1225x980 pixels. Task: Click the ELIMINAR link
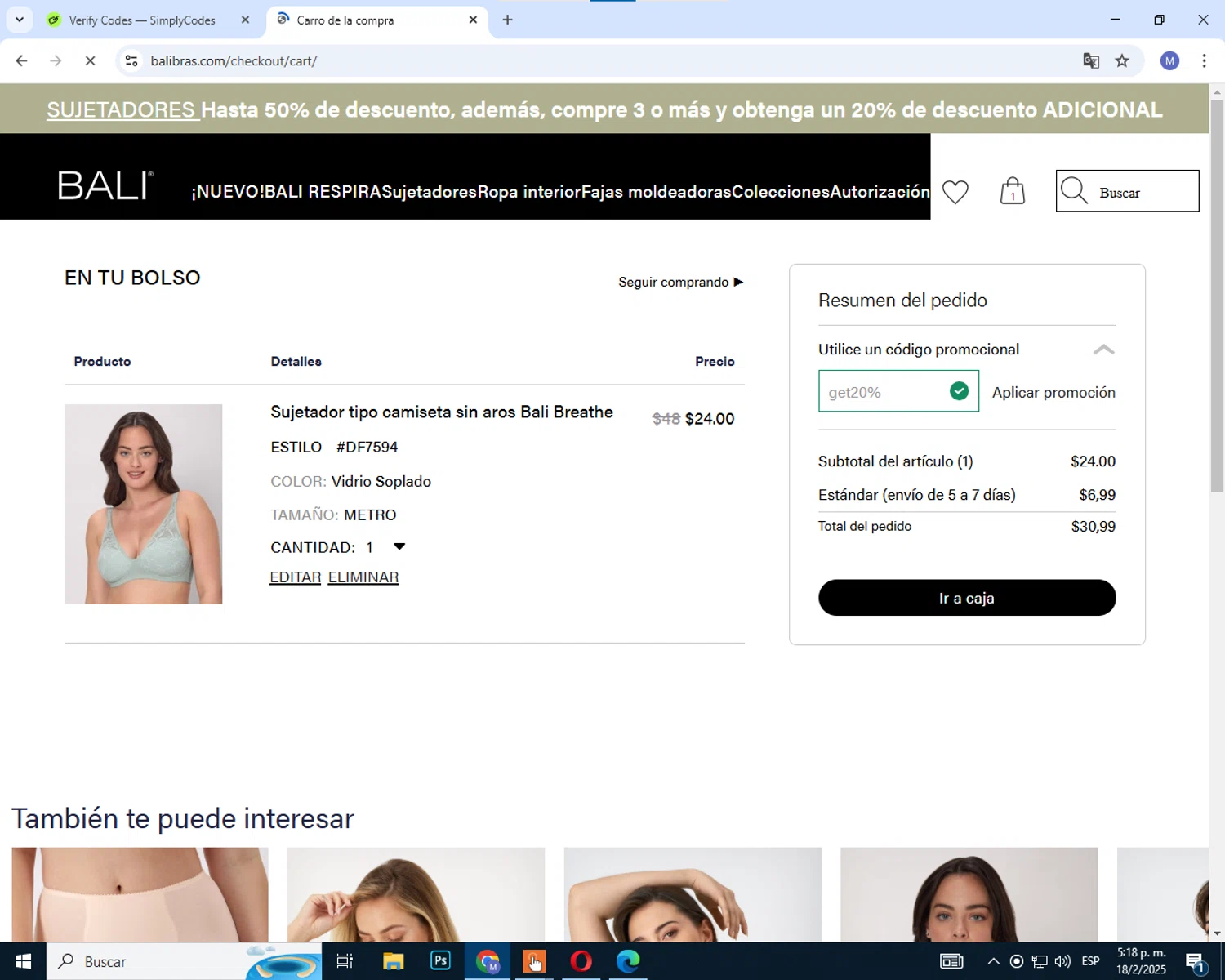pyautogui.click(x=363, y=577)
